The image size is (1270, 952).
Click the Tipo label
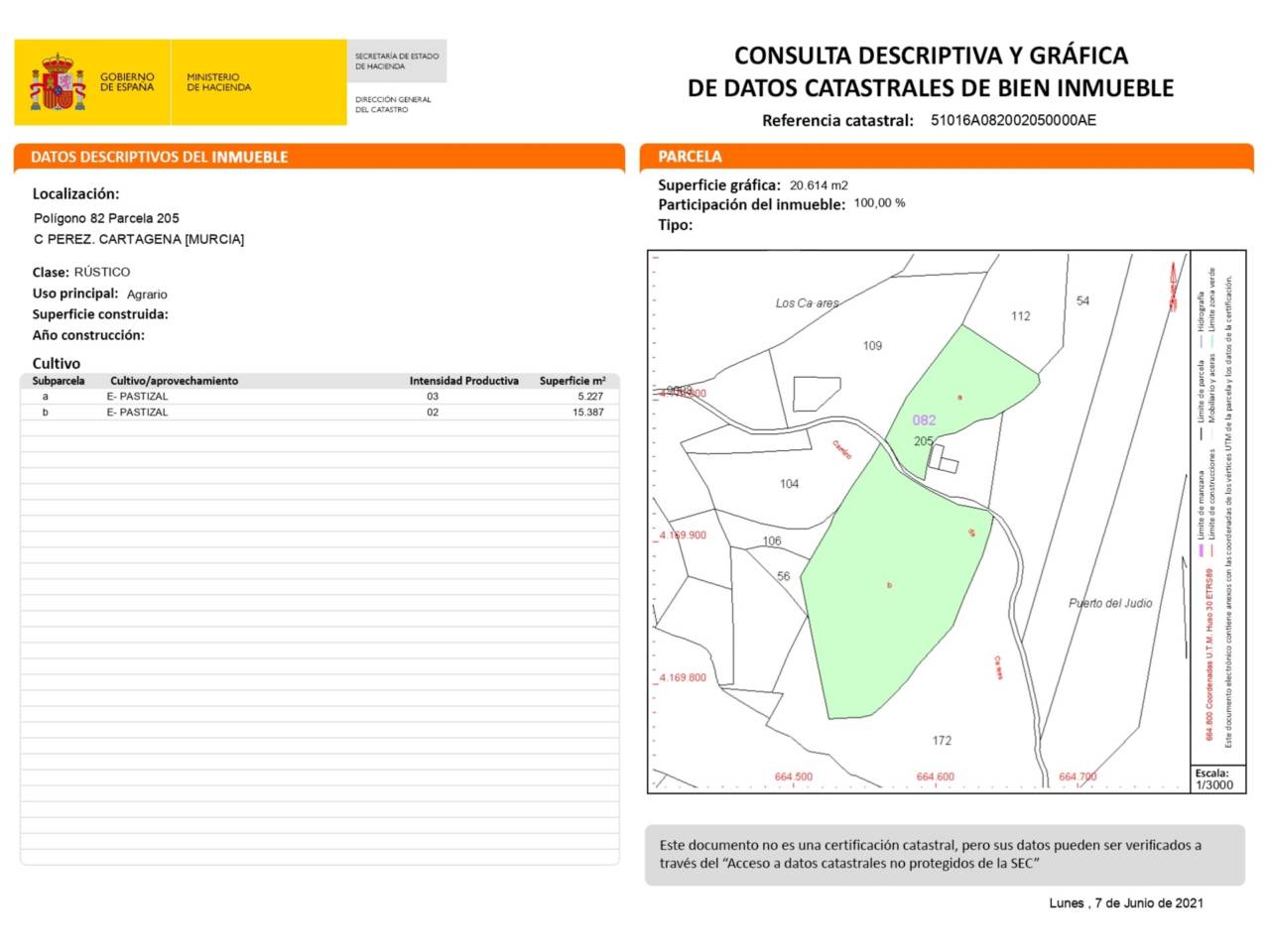[676, 225]
